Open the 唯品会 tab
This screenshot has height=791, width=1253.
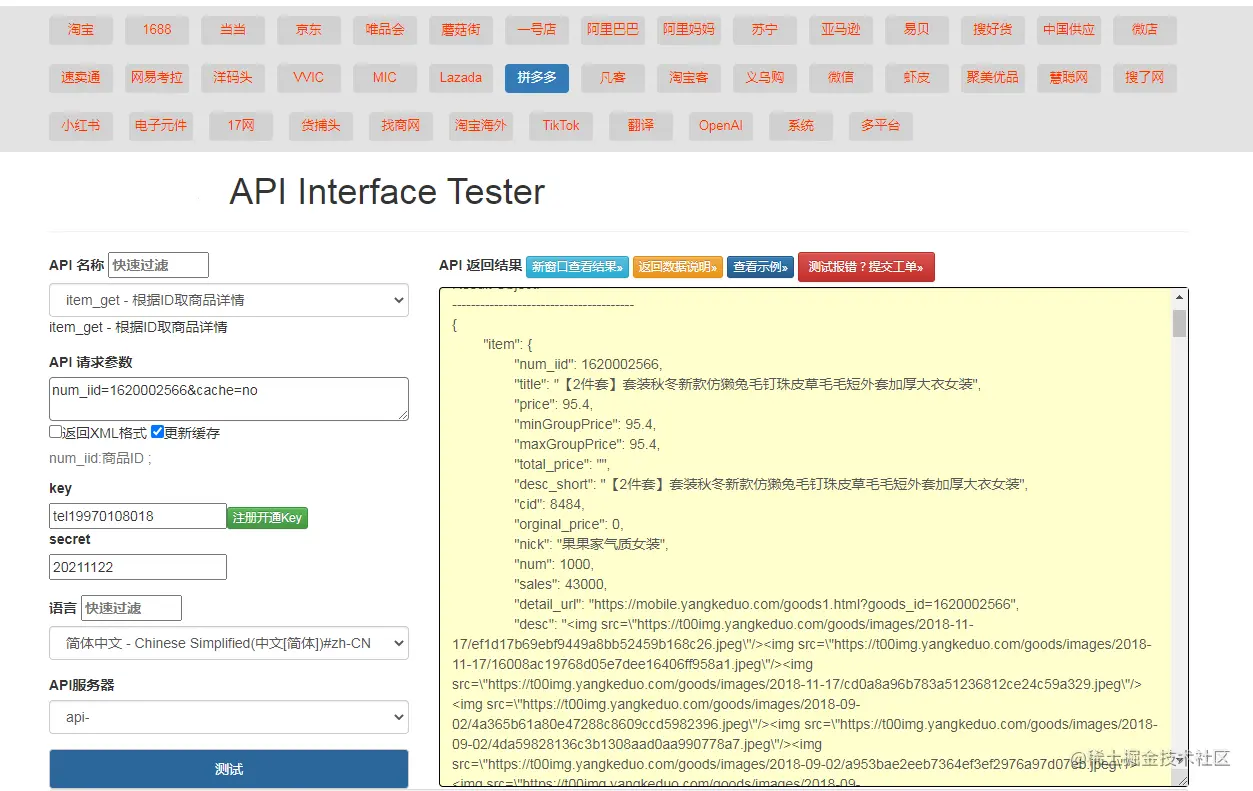pos(385,30)
